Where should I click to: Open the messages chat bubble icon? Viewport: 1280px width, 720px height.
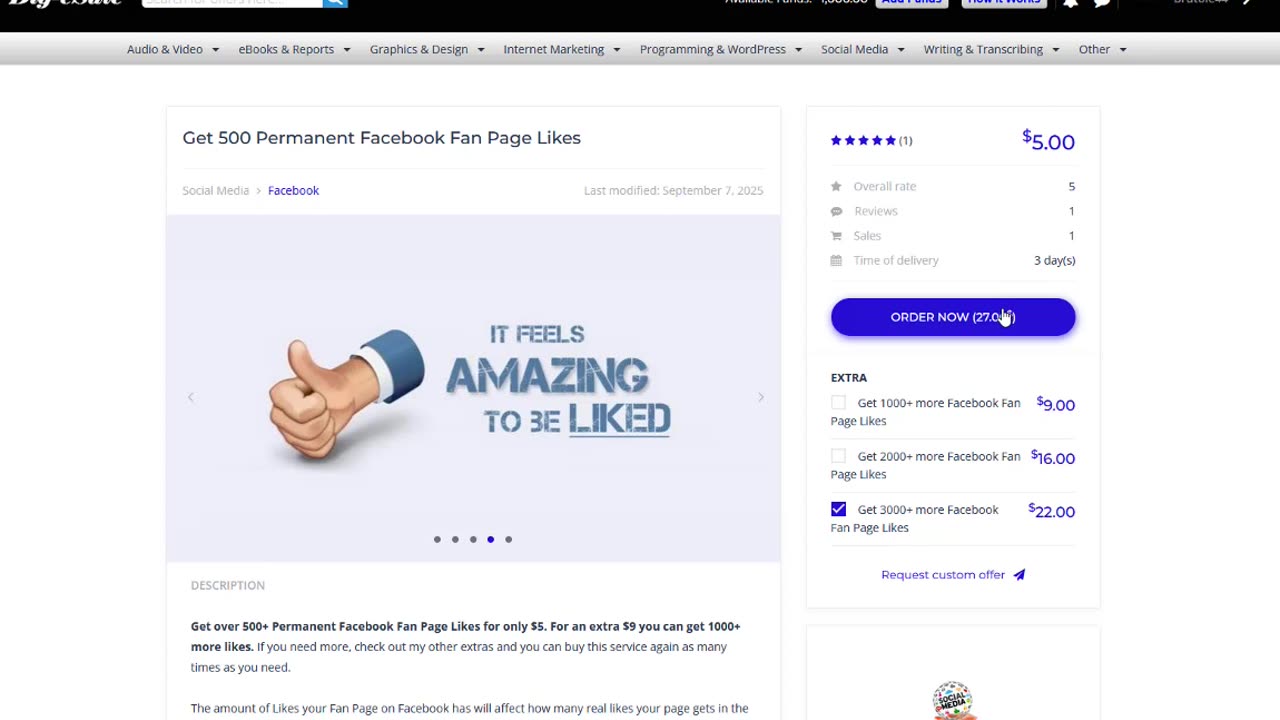1102,4
